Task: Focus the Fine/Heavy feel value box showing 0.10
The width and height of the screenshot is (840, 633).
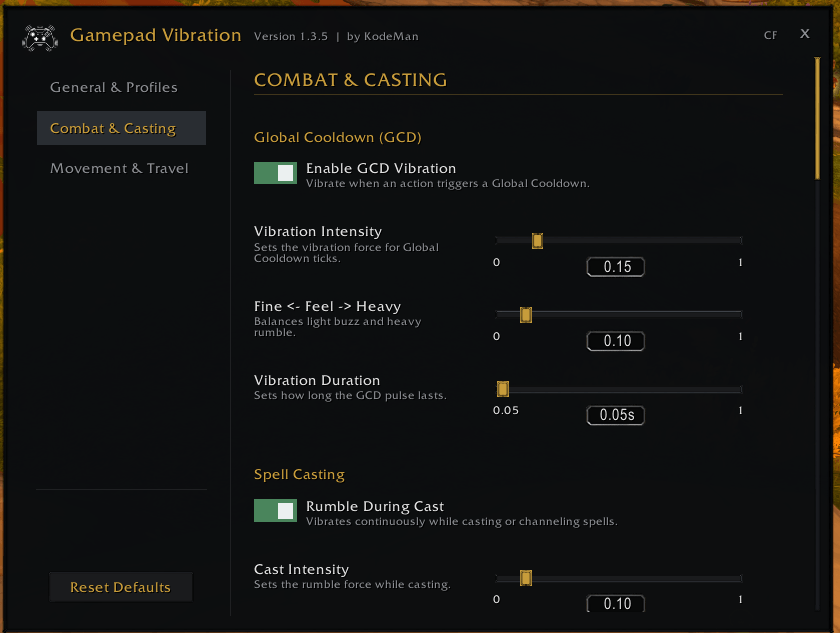Action: (x=616, y=341)
